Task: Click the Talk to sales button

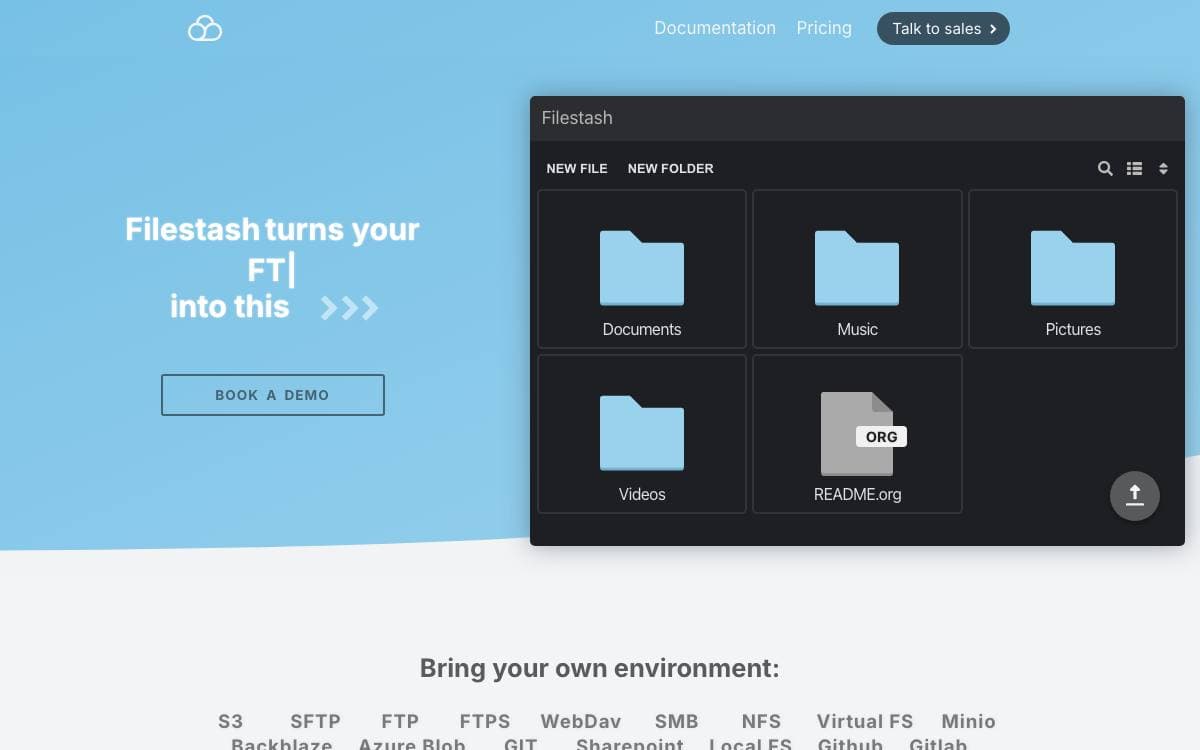Action: [943, 28]
